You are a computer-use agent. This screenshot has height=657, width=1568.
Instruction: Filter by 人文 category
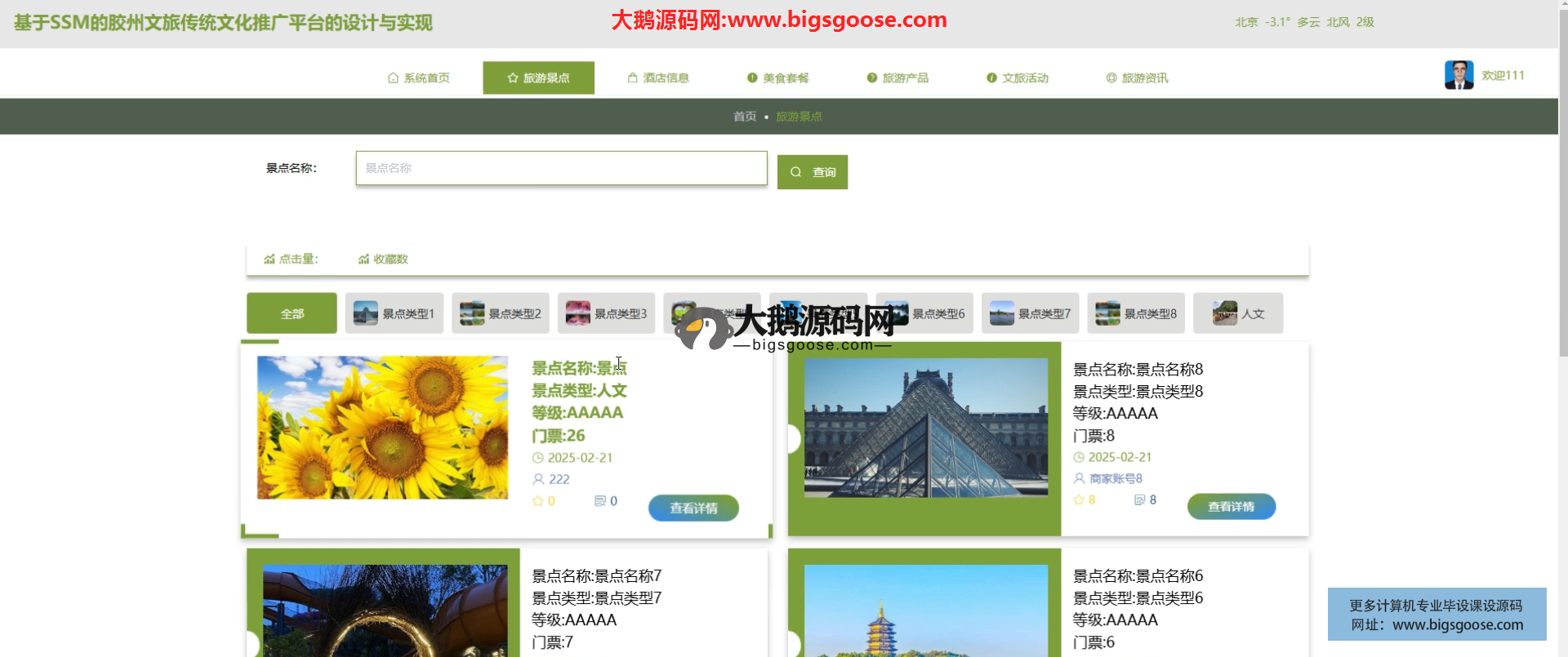[x=1238, y=313]
